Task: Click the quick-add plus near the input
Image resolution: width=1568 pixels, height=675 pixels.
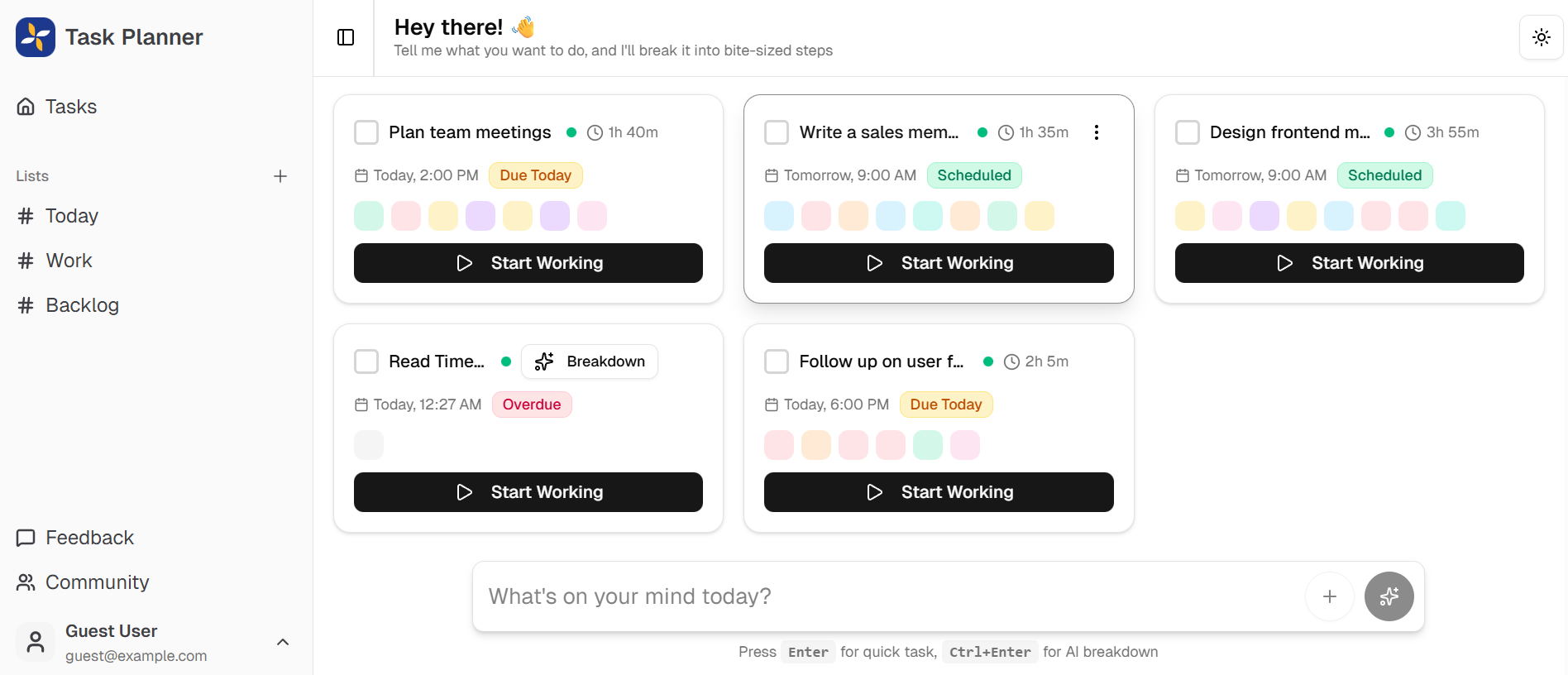Action: pyautogui.click(x=1329, y=596)
